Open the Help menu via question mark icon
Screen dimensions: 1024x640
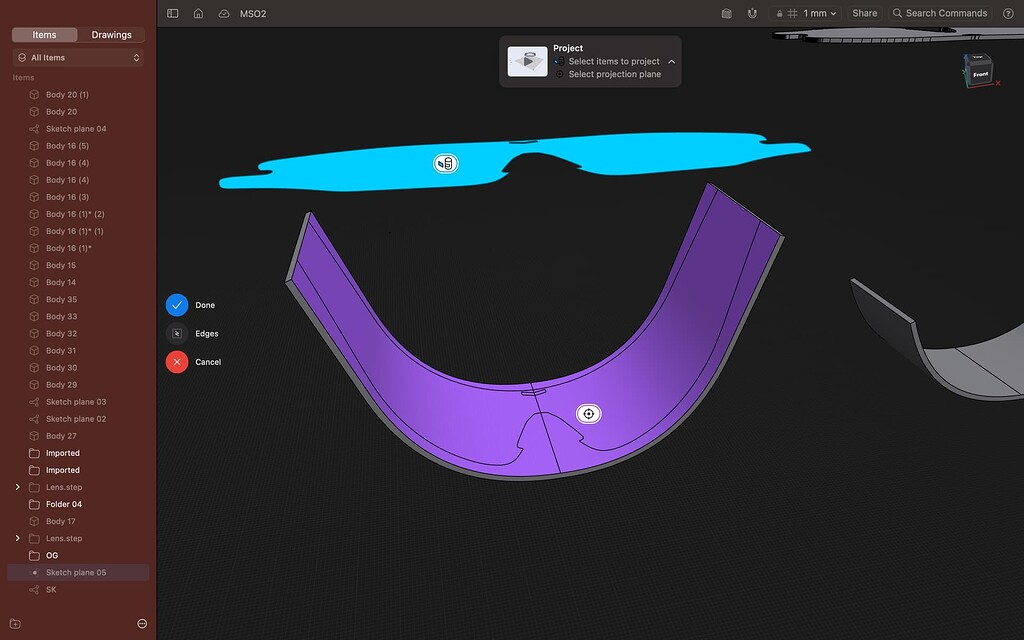(x=1008, y=13)
